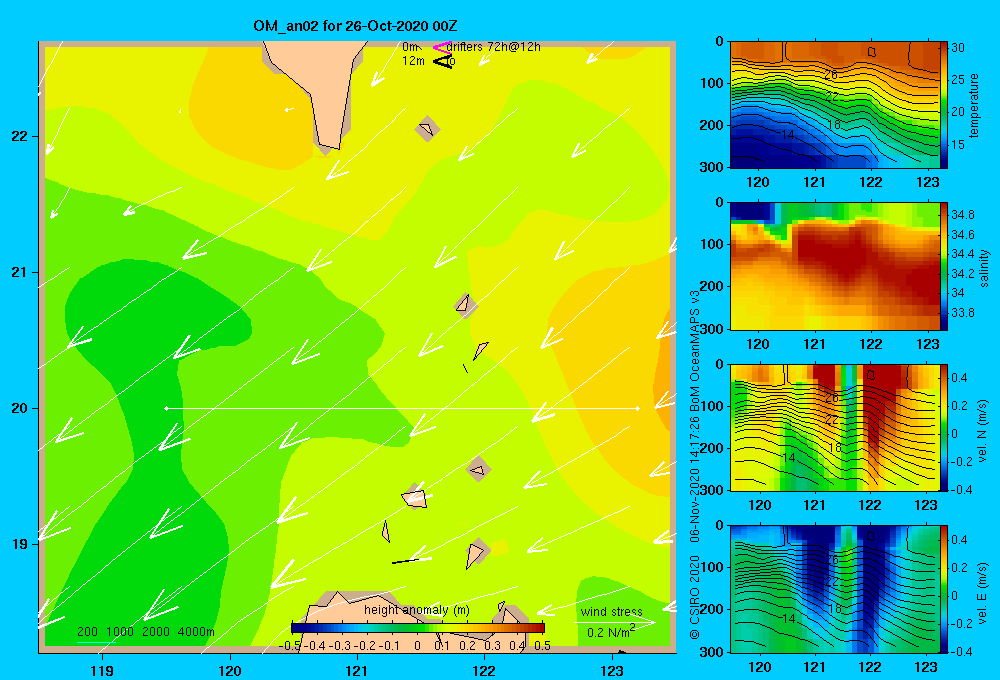The width and height of the screenshot is (1000, 680).
Task: Click the 'temperature' colorbar label
Action: (x=974, y=105)
